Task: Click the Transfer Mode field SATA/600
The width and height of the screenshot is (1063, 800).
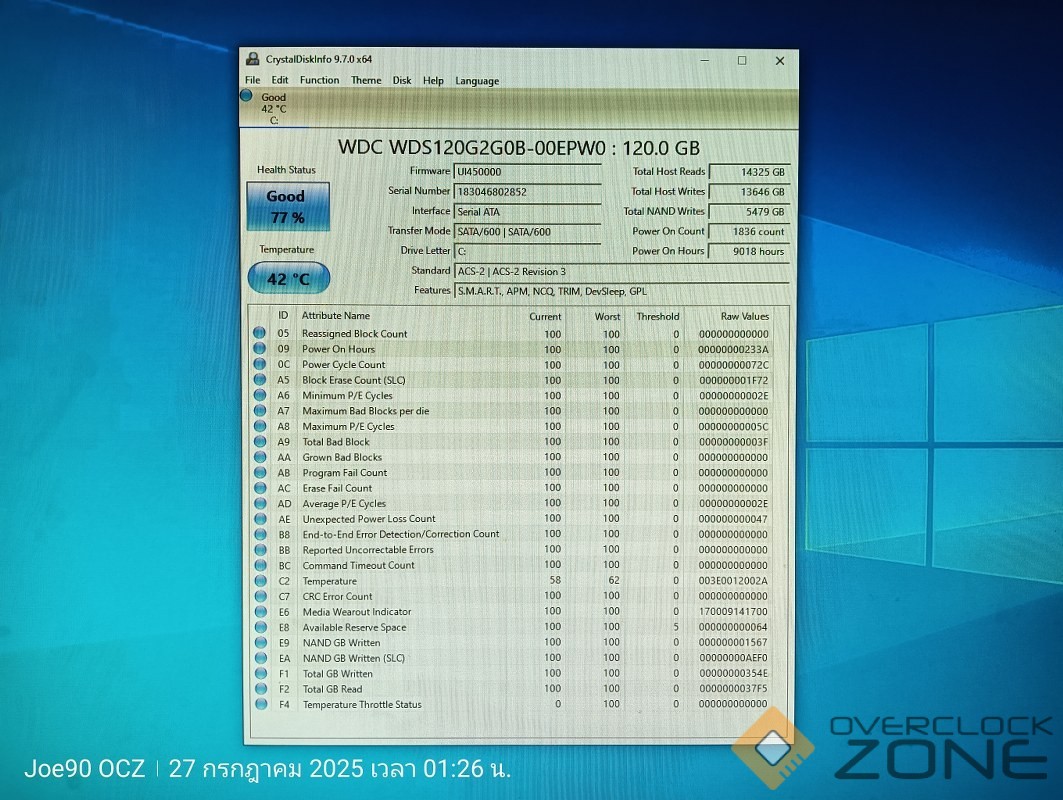Action: 527,232
